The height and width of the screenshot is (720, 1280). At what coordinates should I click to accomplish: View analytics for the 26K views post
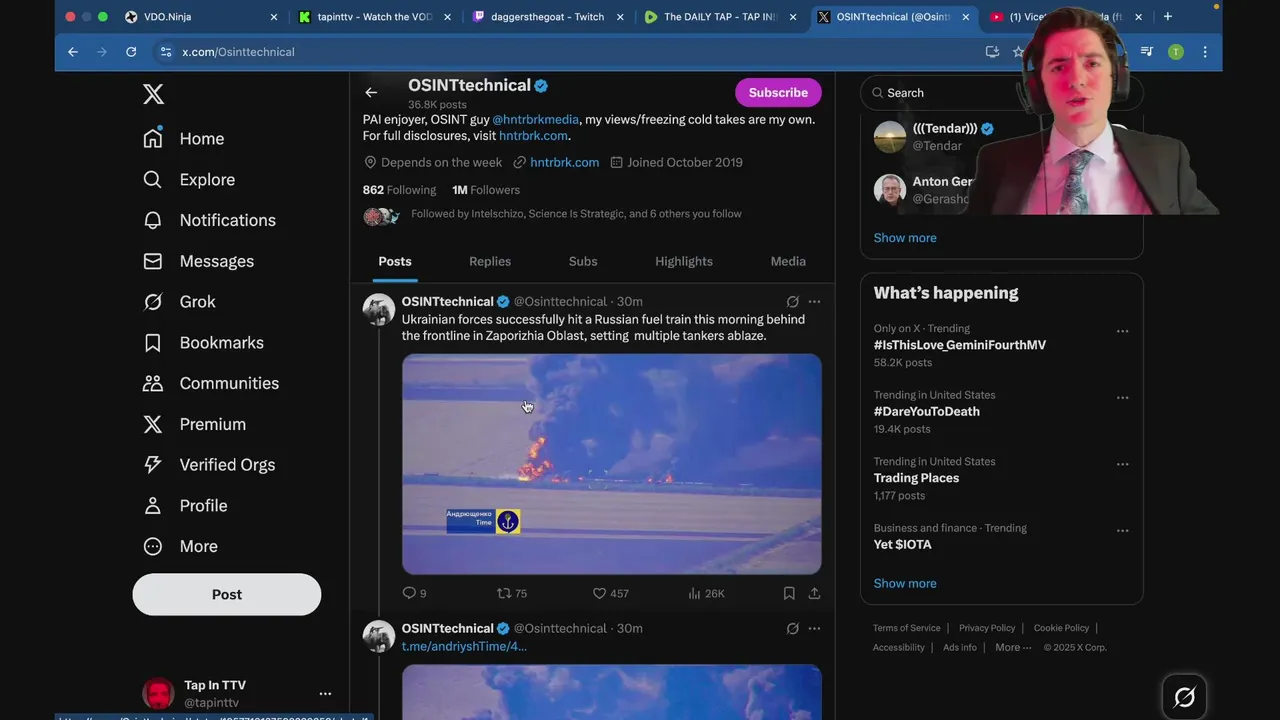(x=706, y=593)
